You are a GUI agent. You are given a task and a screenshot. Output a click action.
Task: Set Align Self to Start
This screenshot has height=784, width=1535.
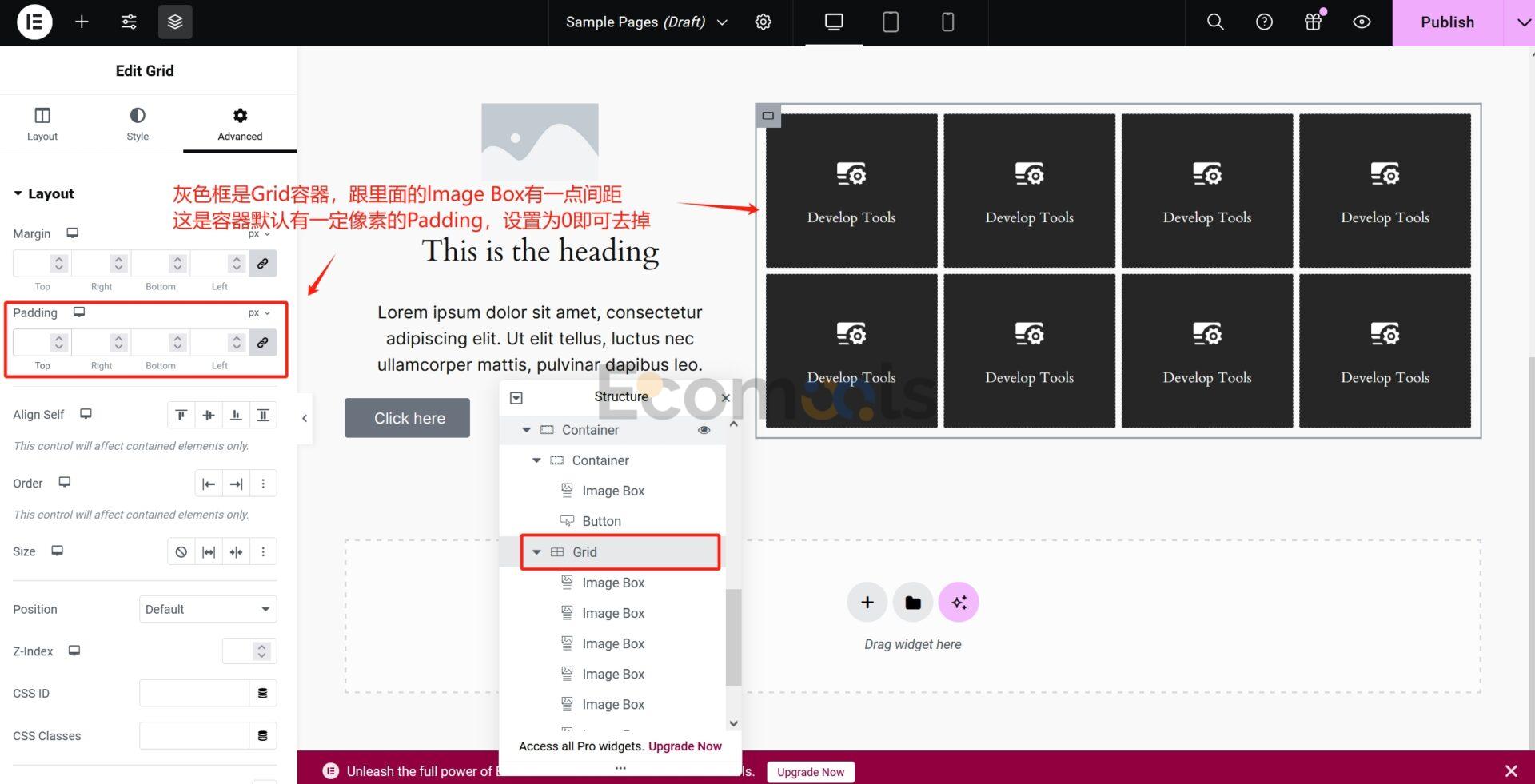pyautogui.click(x=181, y=415)
